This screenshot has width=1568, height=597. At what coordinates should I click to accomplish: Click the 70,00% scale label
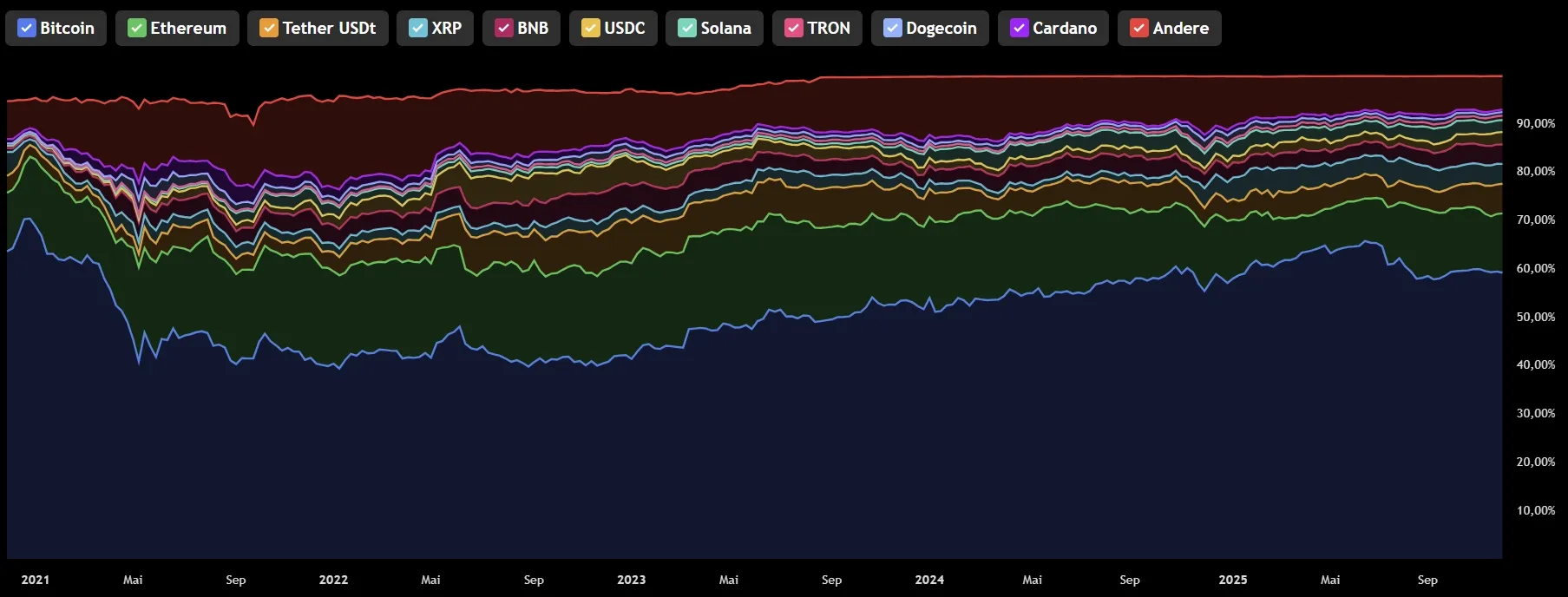click(x=1535, y=220)
